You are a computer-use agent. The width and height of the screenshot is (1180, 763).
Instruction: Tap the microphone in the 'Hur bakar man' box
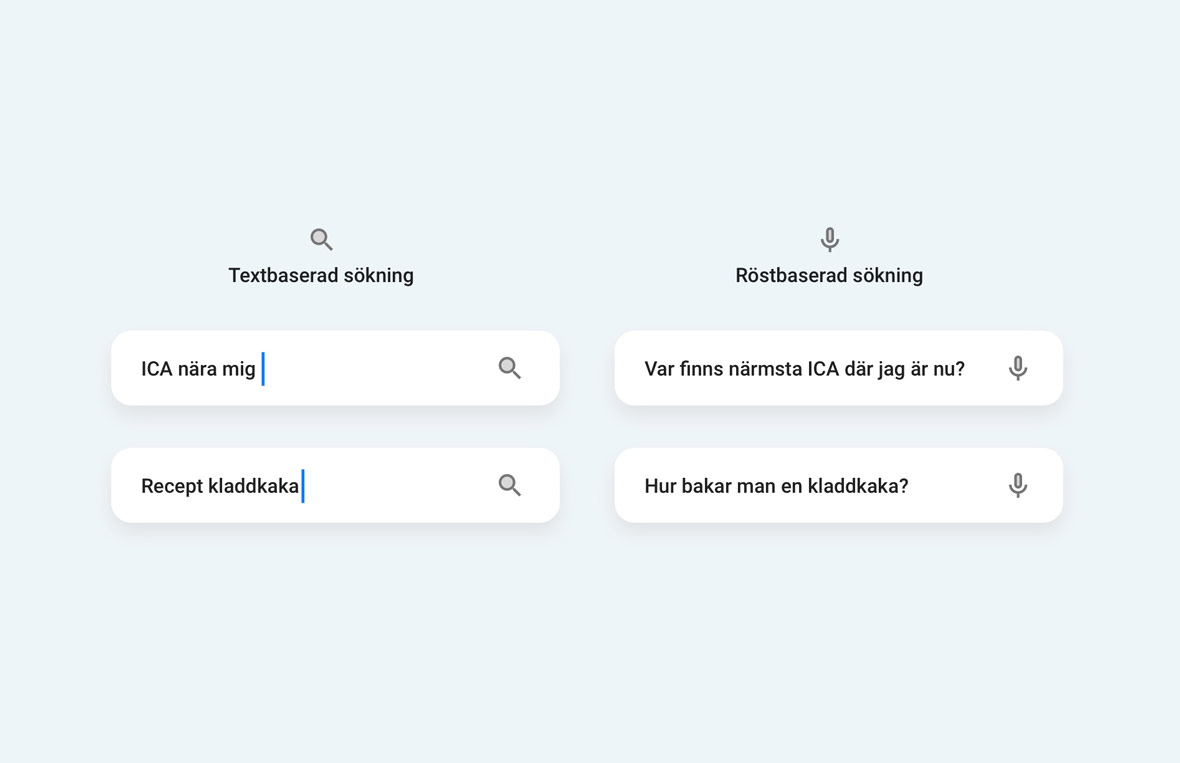(1017, 485)
